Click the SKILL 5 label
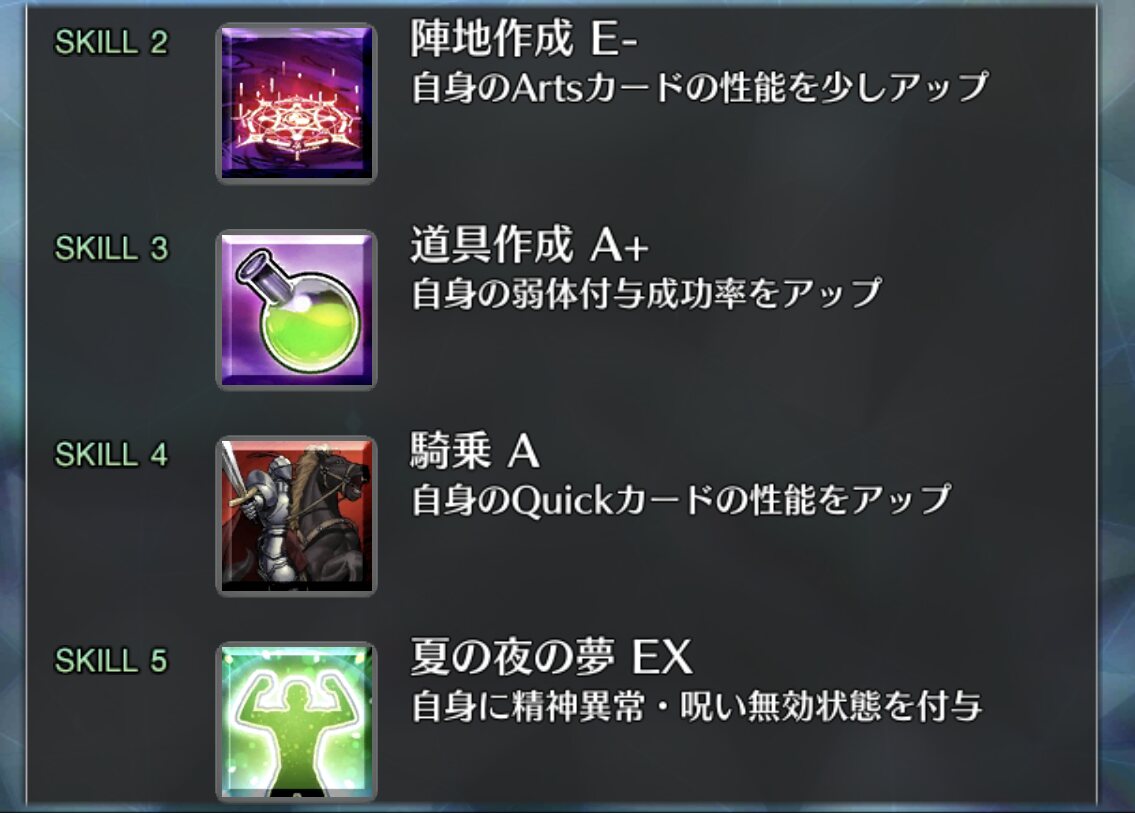This screenshot has width=1135, height=813. coord(111,661)
